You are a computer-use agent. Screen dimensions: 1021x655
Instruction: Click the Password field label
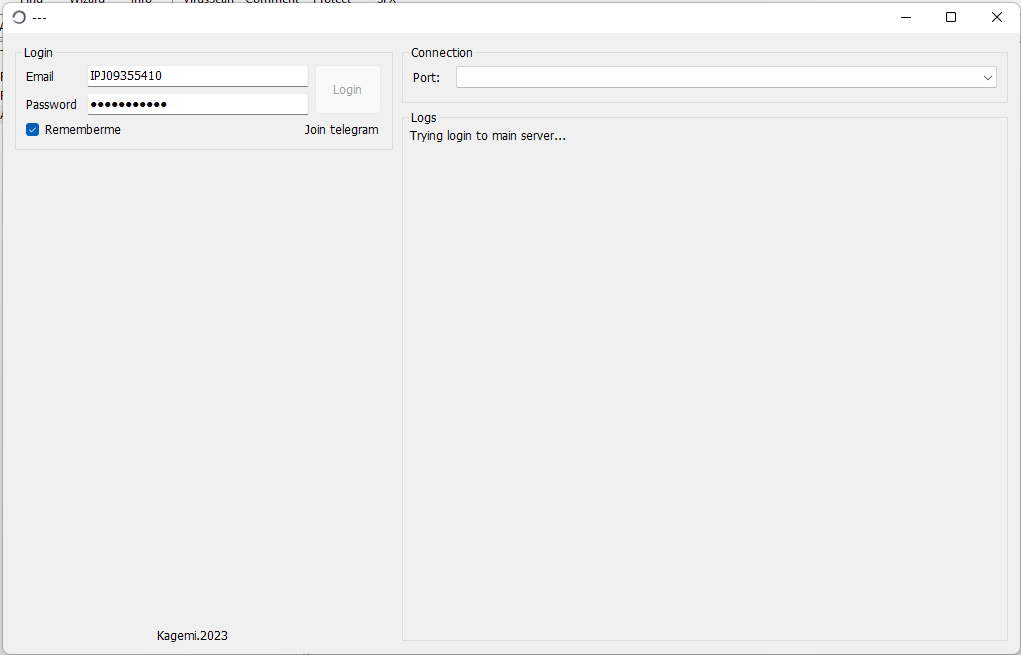51,105
